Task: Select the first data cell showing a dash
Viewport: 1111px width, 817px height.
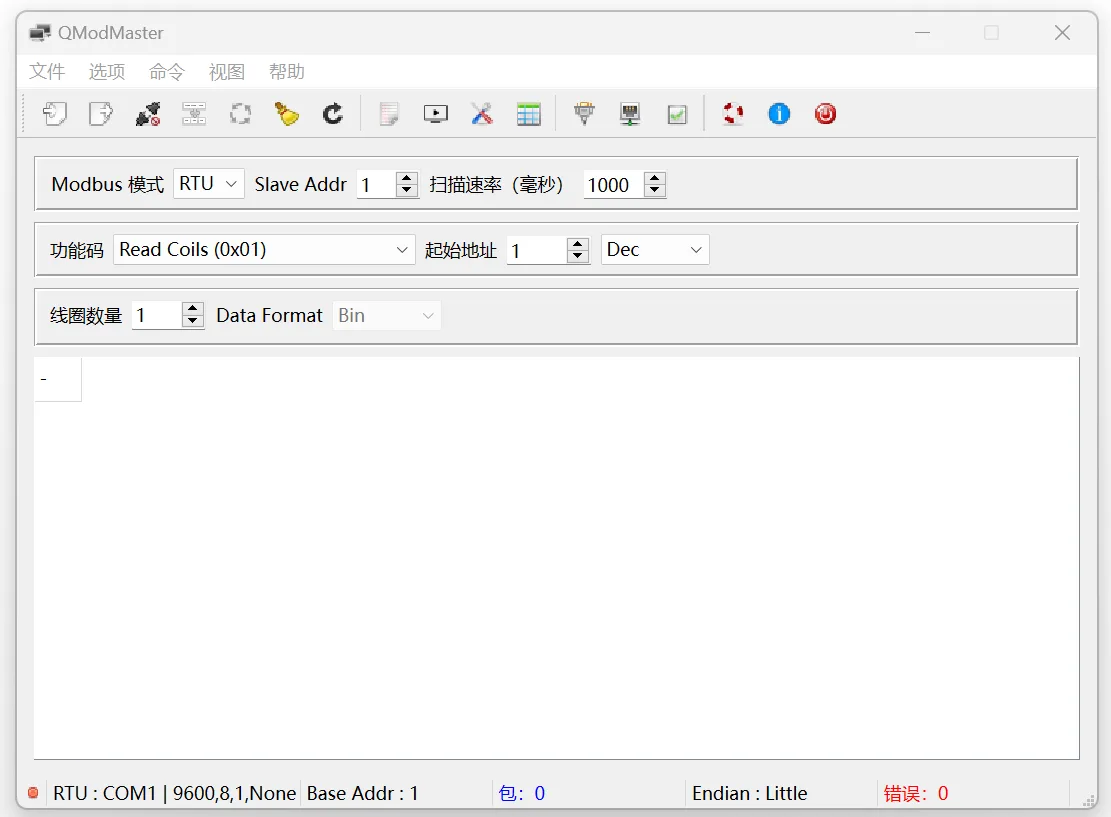Action: 58,379
